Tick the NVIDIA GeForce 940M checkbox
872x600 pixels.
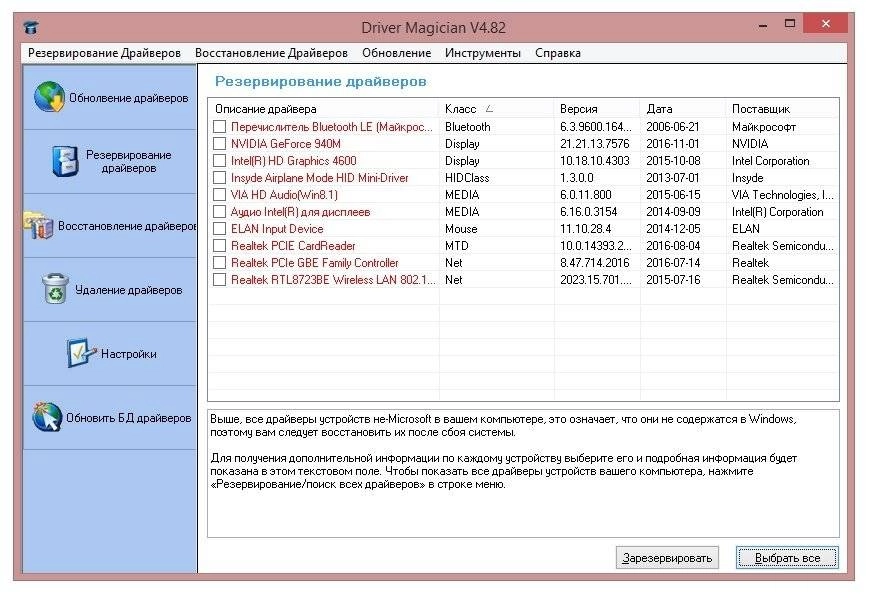tap(220, 144)
